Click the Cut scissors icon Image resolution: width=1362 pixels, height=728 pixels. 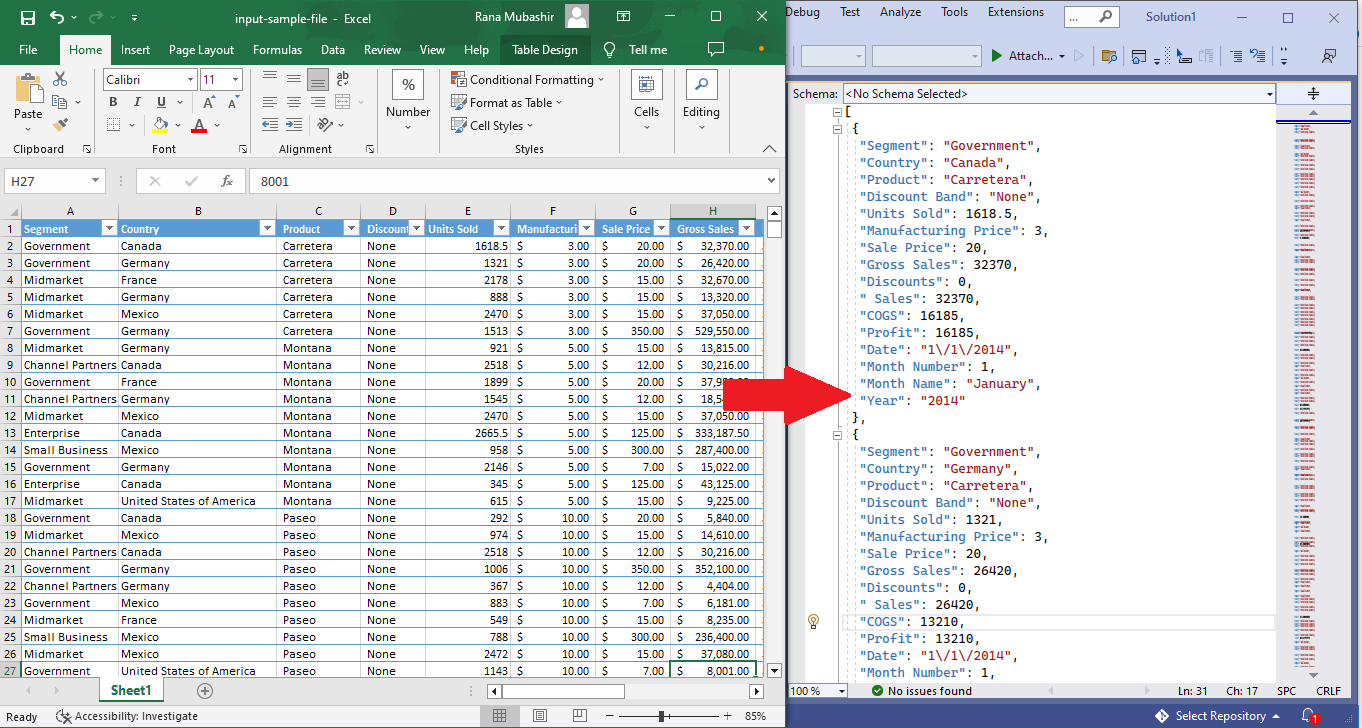tap(60, 79)
